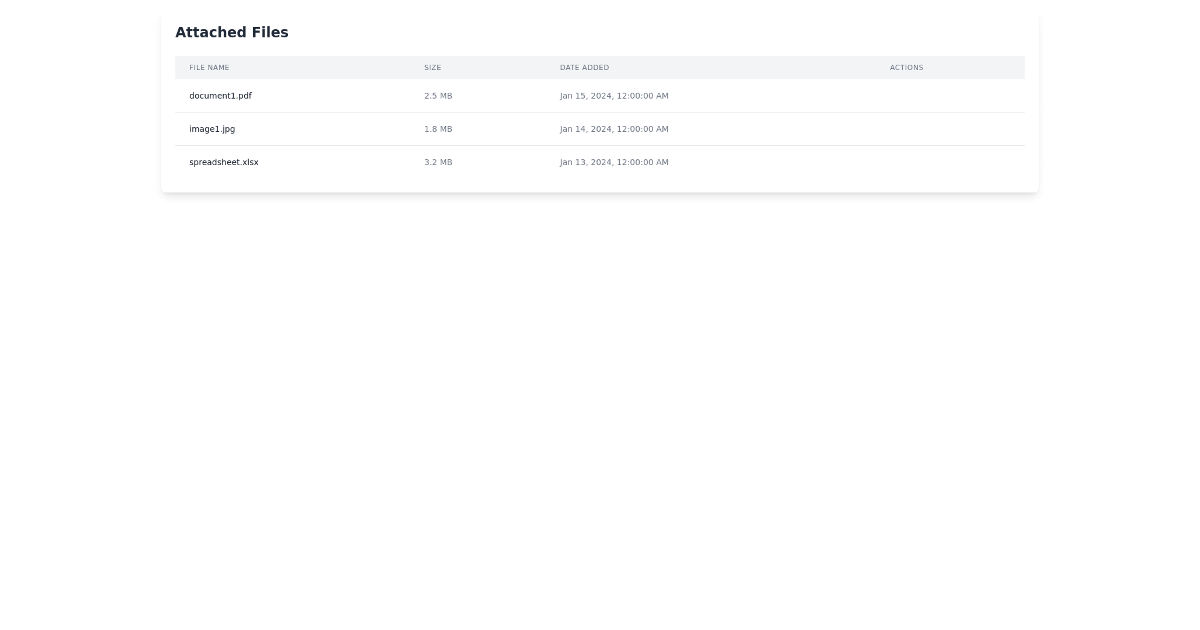Click the Jan 13, 2024 date for spreadsheet.xlsx
This screenshot has width=1200, height=630.
pyautogui.click(x=614, y=162)
